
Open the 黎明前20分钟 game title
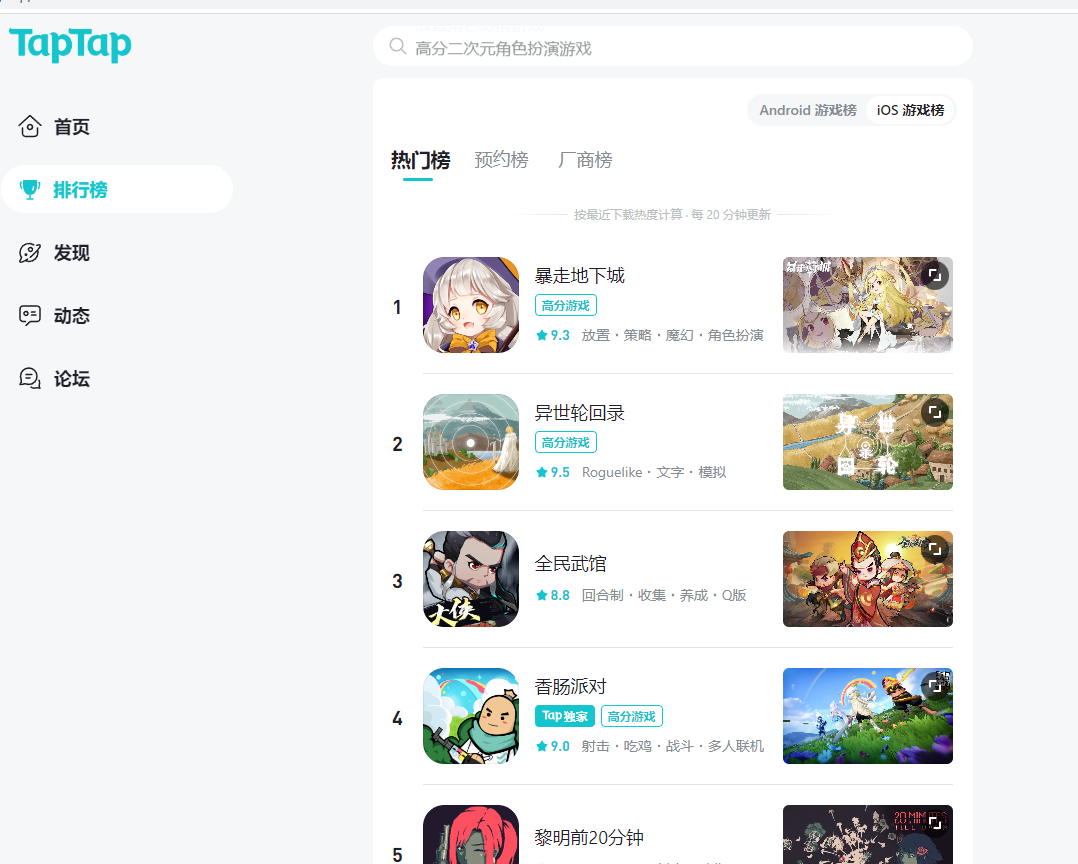pos(589,837)
